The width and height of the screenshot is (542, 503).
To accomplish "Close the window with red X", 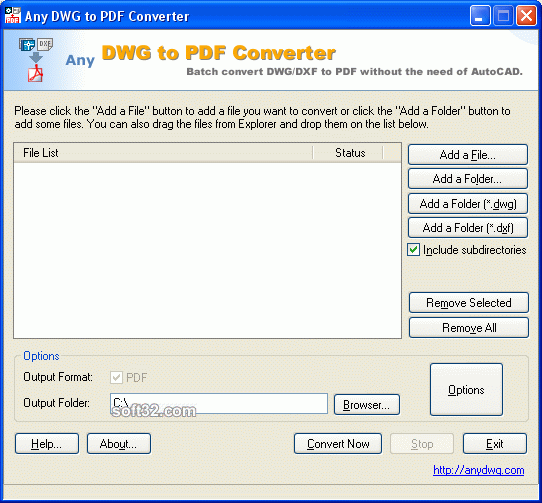I will tap(526, 16).
